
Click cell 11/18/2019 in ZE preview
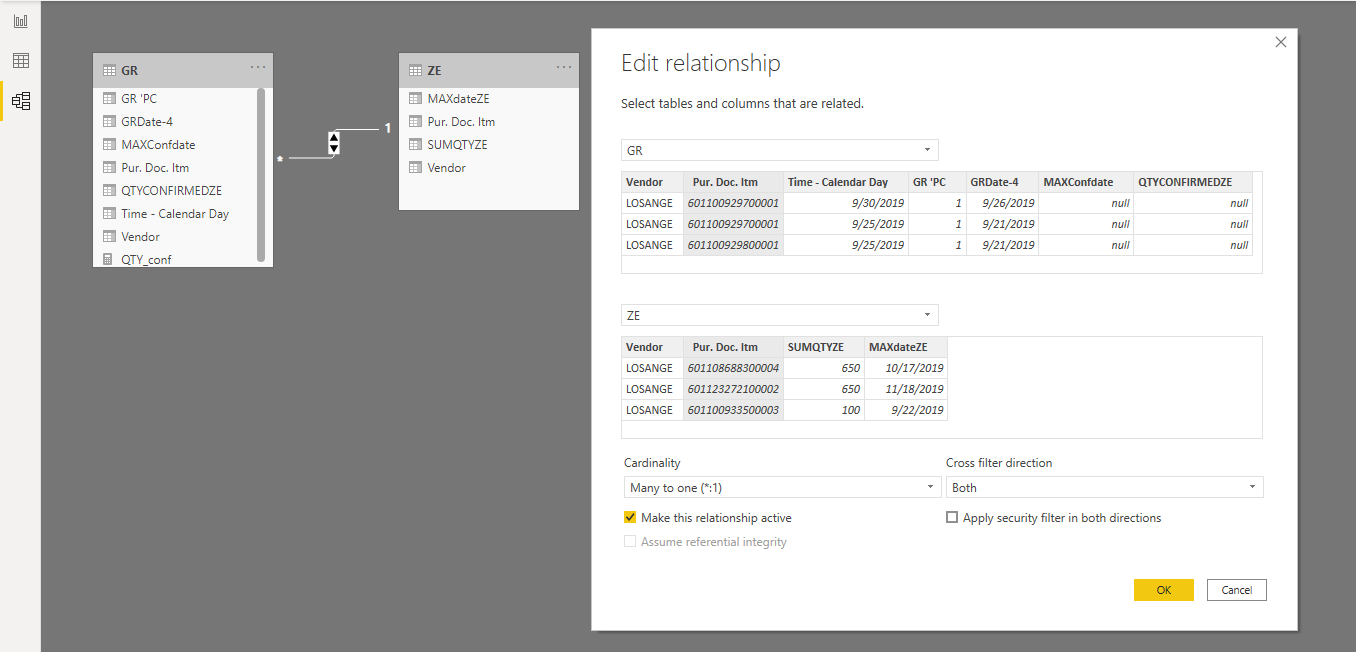[906, 389]
